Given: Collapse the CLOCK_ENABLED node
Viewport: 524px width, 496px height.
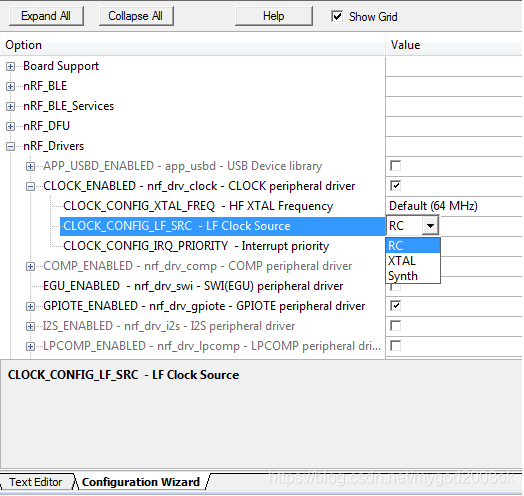Looking at the screenshot, I should (x=30, y=187).
